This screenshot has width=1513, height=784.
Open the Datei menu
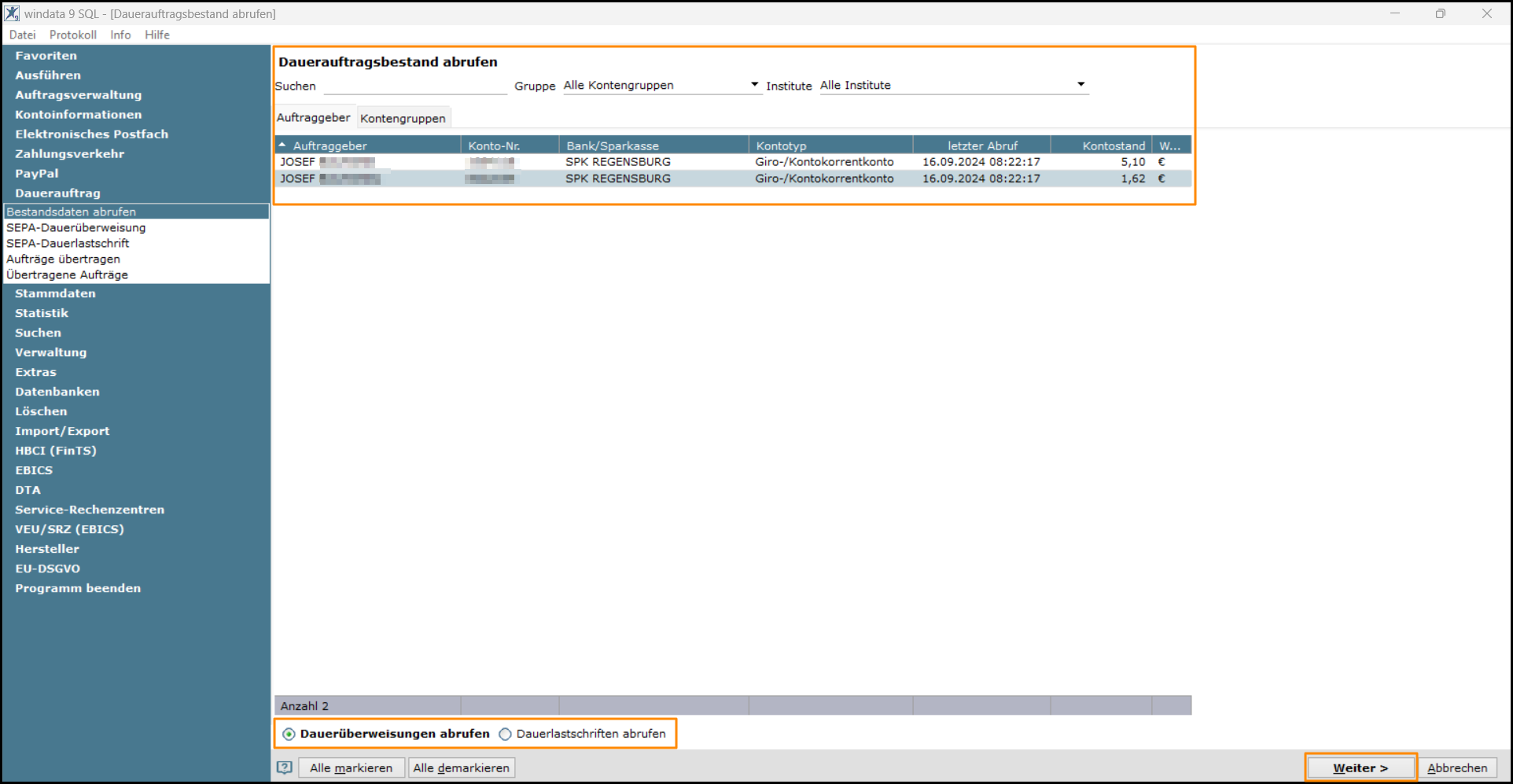(23, 35)
